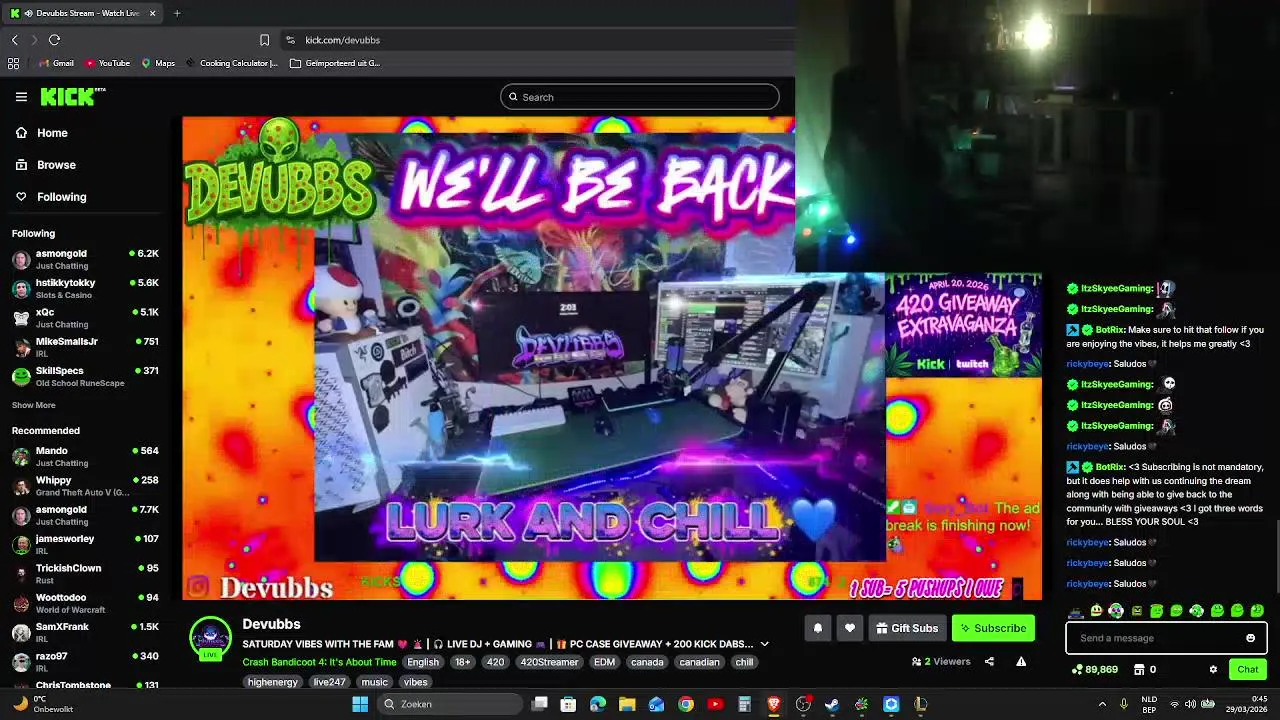The width and height of the screenshot is (1280, 720).
Task: Click the Subscribe button
Action: [993, 628]
